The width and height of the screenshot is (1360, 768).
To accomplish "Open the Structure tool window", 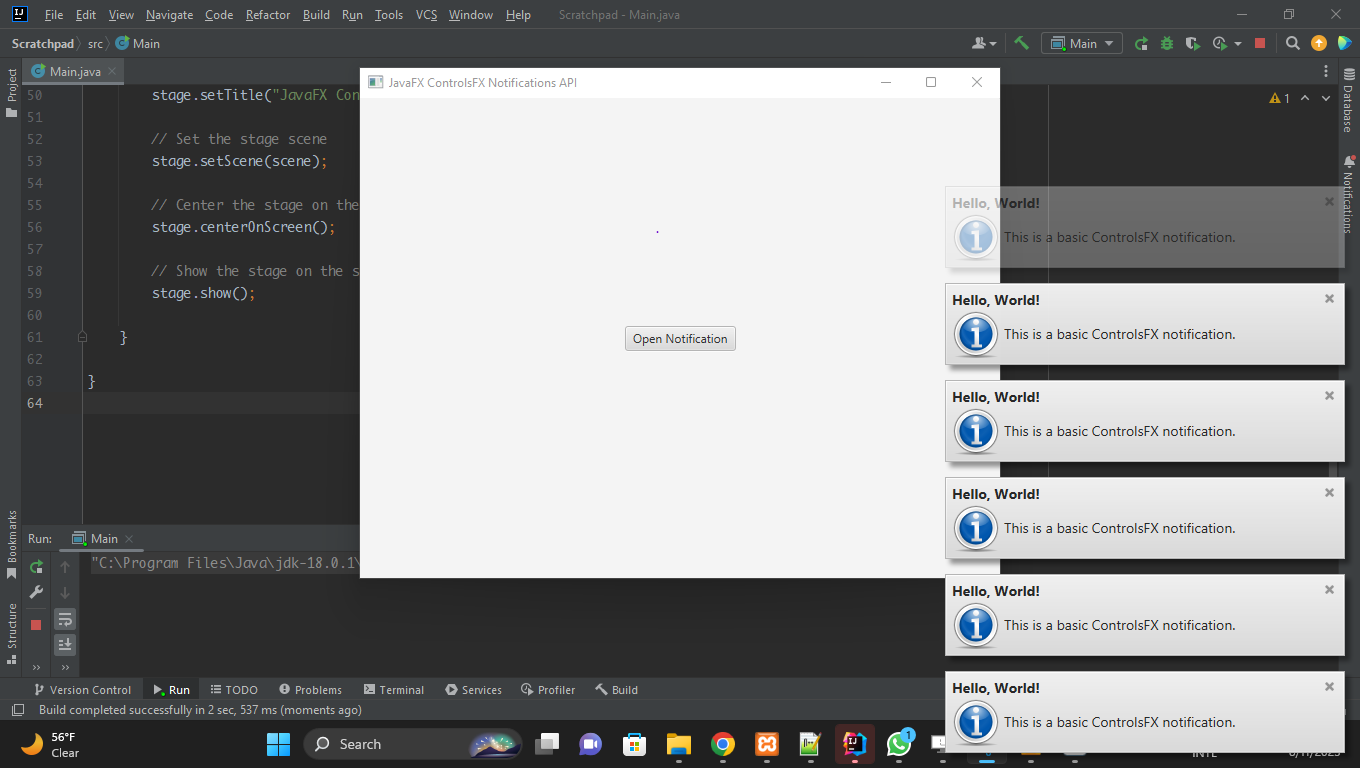I will (x=12, y=634).
